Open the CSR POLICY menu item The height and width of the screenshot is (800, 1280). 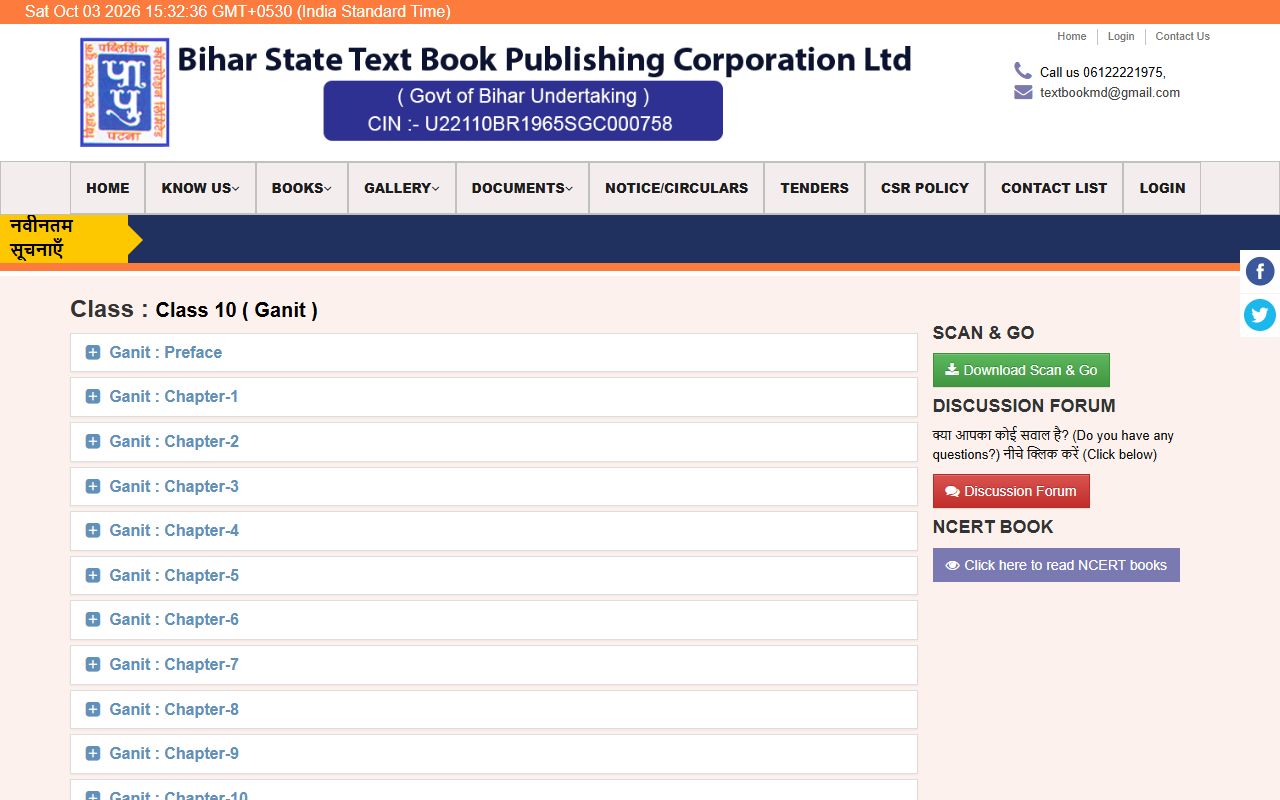pos(924,188)
